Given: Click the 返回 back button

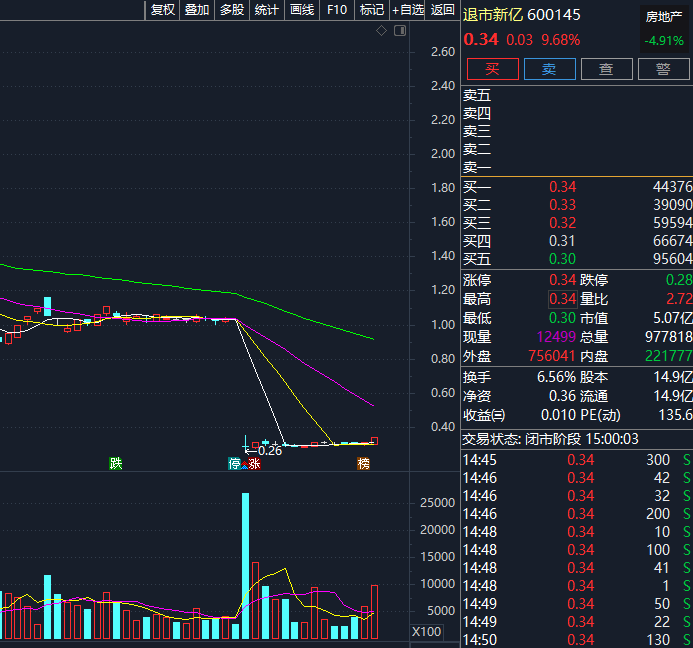Looking at the screenshot, I should pyautogui.click(x=442, y=10).
